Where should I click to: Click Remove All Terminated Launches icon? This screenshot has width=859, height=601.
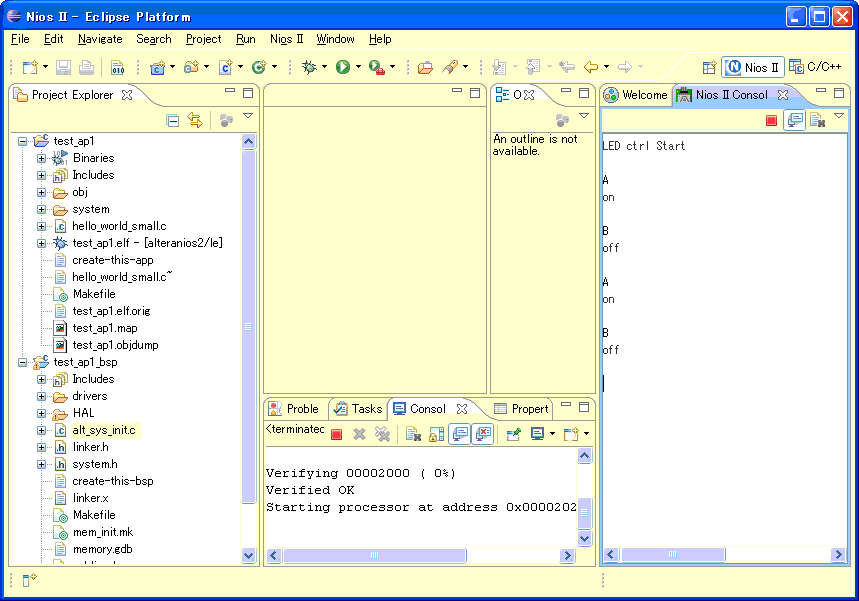point(382,434)
